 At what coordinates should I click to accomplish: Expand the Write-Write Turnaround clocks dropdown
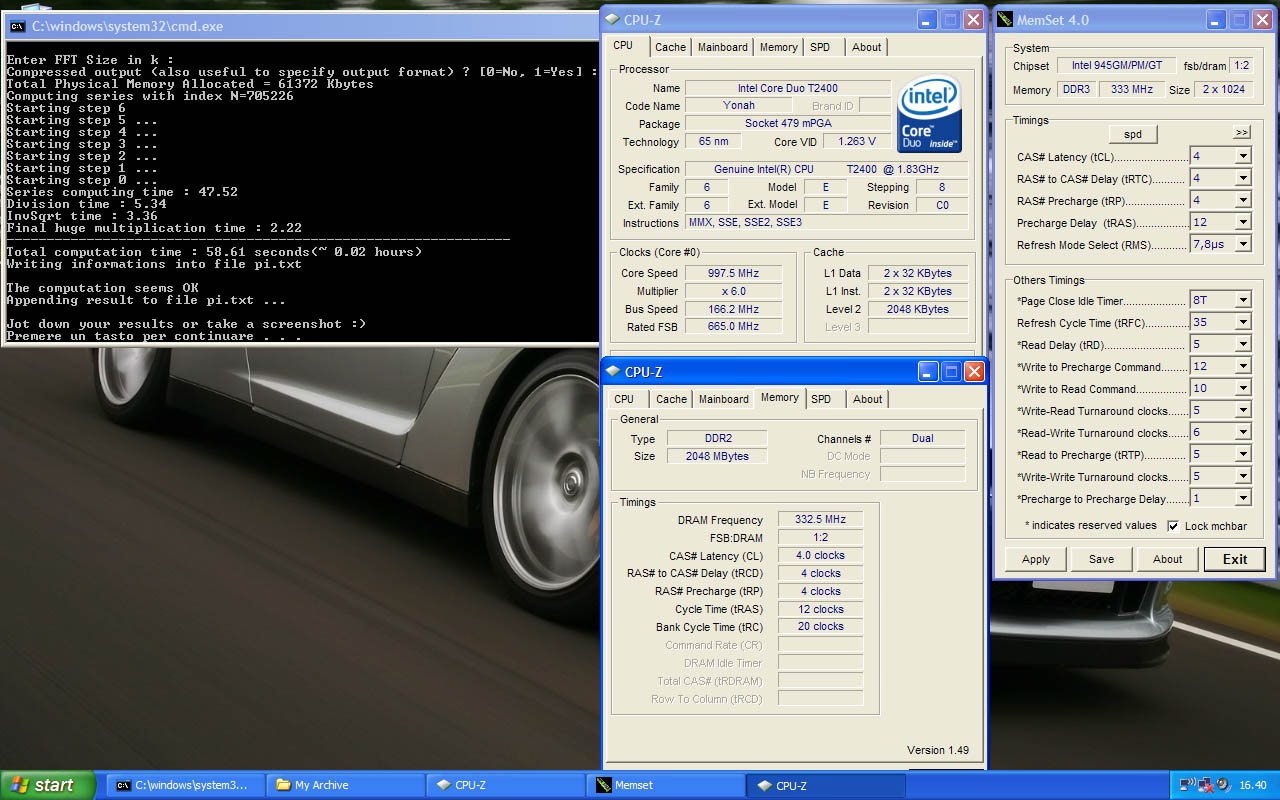1243,476
